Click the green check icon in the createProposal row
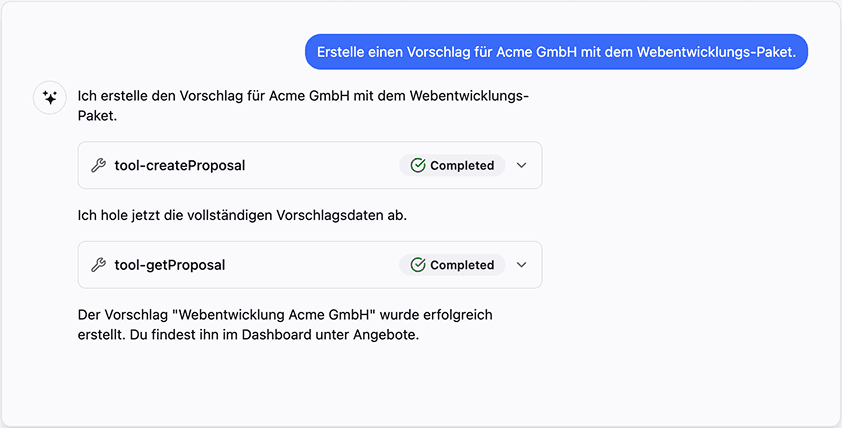842x428 pixels. [x=418, y=166]
